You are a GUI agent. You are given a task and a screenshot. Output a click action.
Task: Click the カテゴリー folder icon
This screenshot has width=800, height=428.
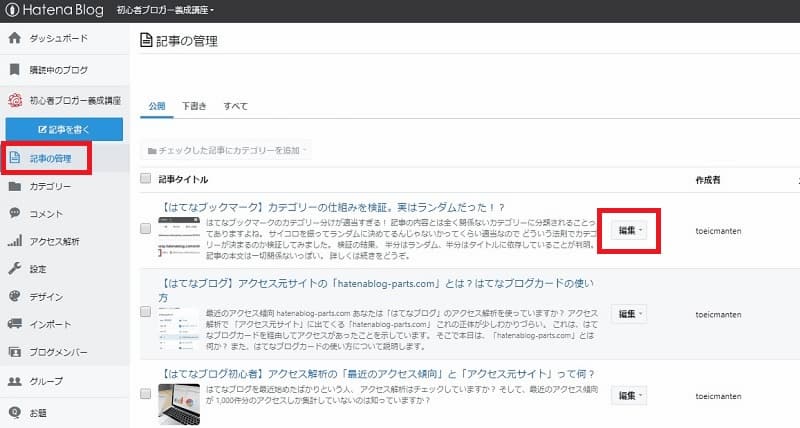coord(15,186)
